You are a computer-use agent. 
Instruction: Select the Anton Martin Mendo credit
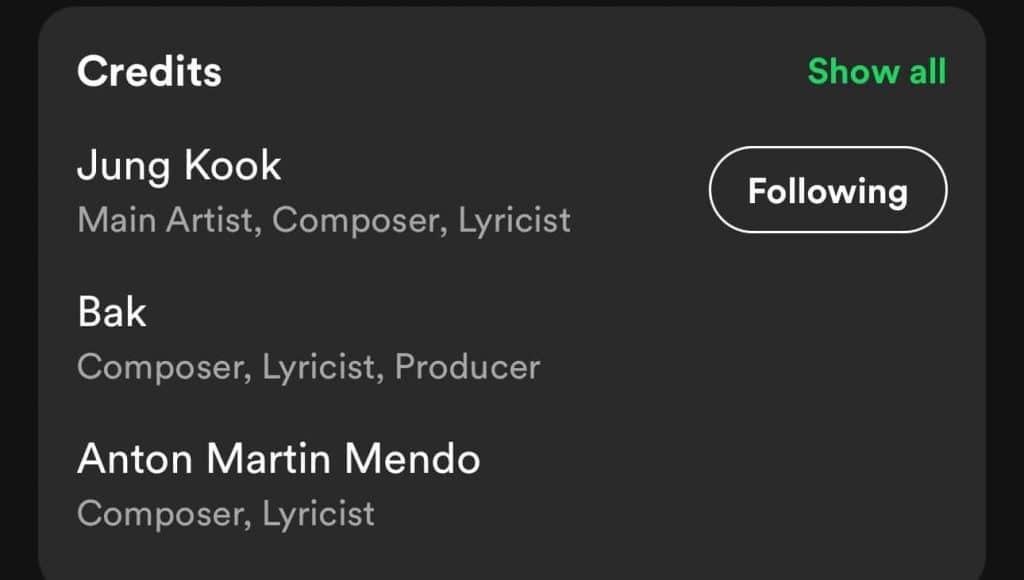coord(278,459)
